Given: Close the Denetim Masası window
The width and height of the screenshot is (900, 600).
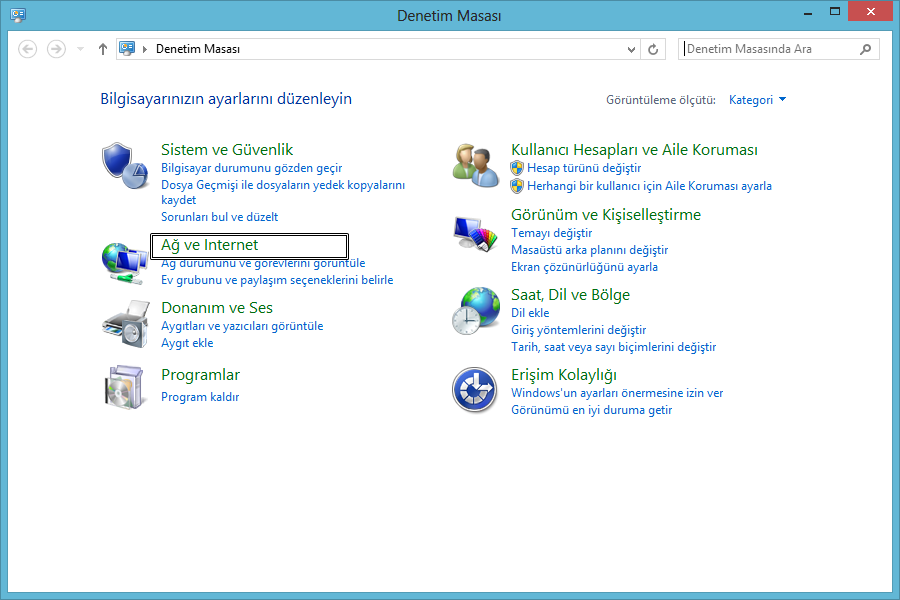Looking at the screenshot, I should [870, 11].
